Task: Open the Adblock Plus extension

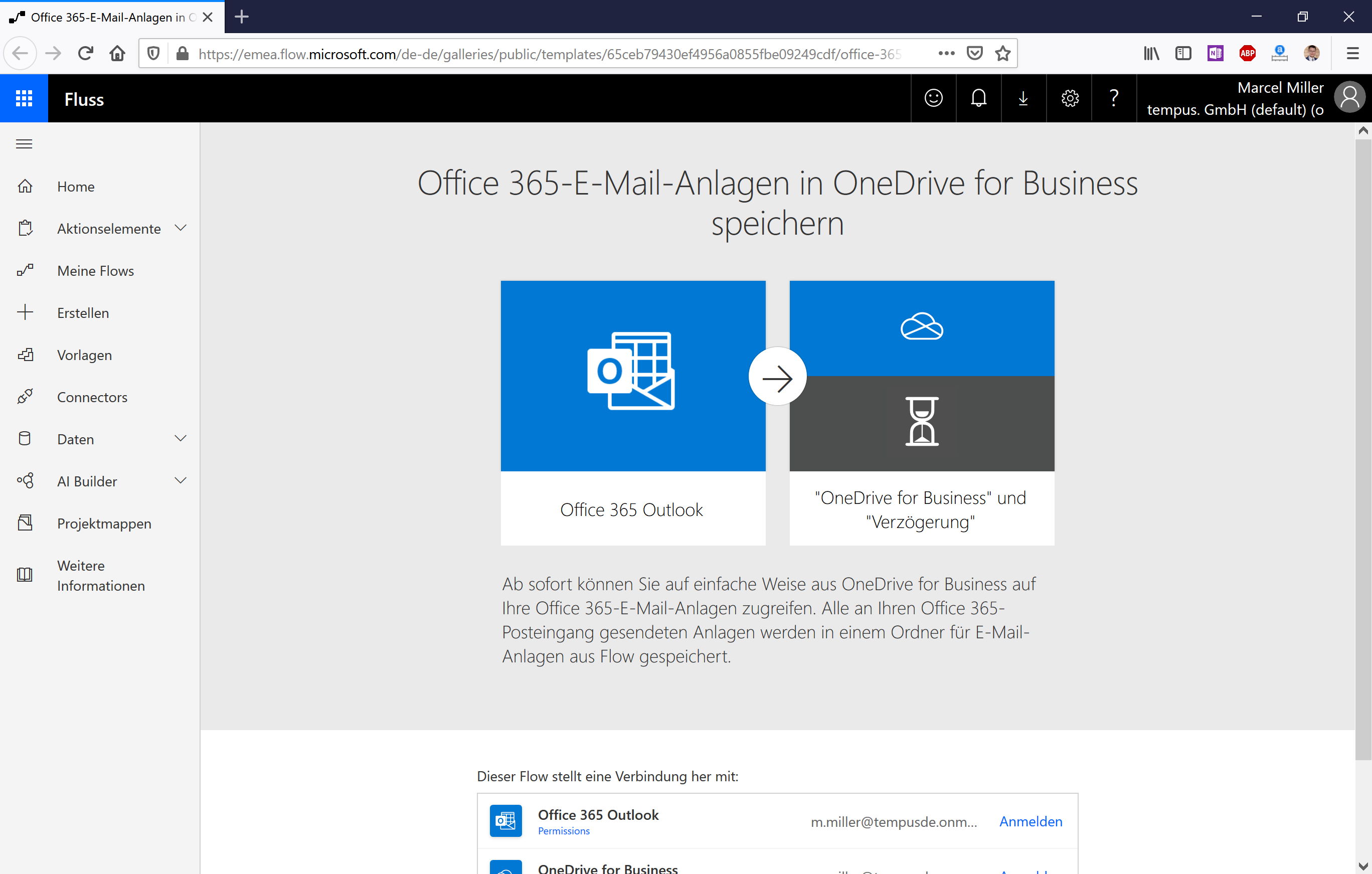Action: [x=1247, y=54]
